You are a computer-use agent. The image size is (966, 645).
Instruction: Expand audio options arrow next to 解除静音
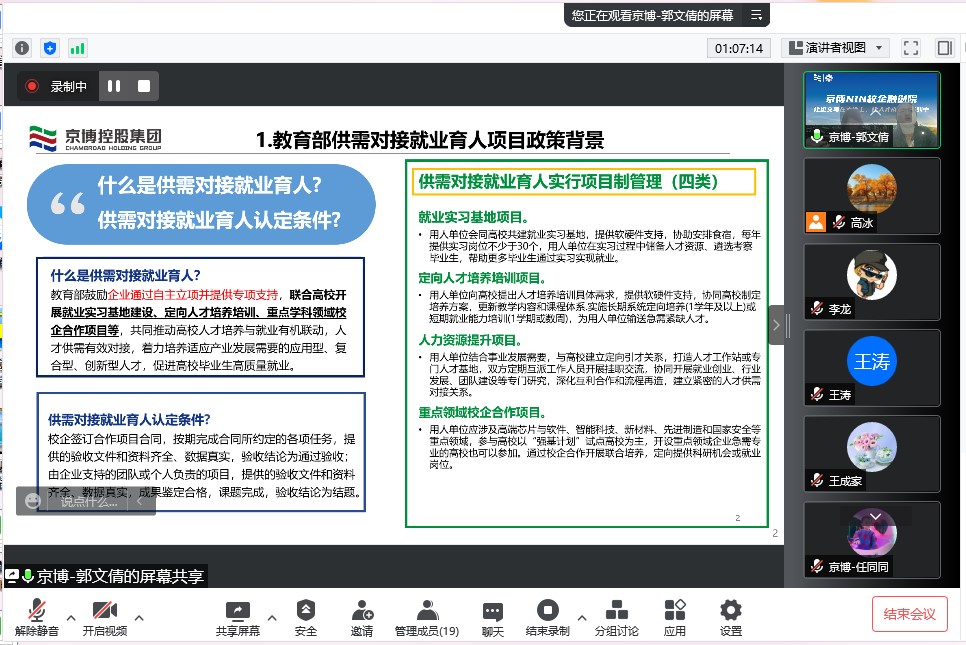tap(71, 617)
